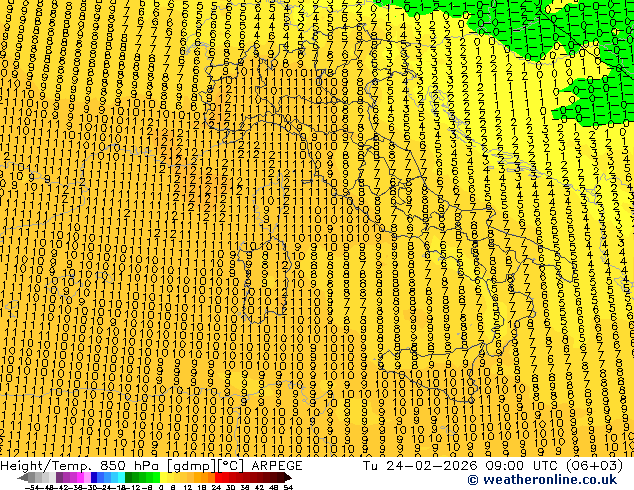Open the weatheronline.co.uk copyright link
Image resolution: width=634 pixels, height=490 pixels.
[x=542, y=480]
